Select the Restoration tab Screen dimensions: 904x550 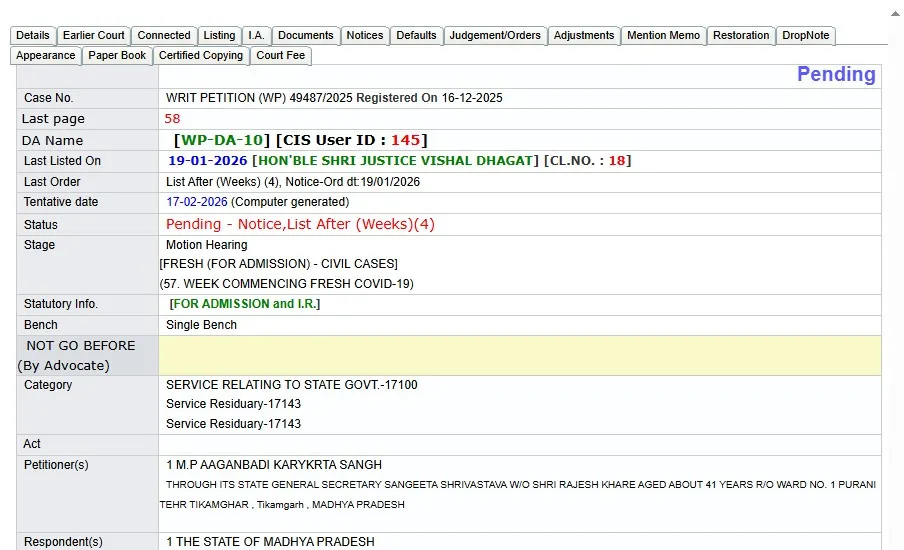[741, 35]
